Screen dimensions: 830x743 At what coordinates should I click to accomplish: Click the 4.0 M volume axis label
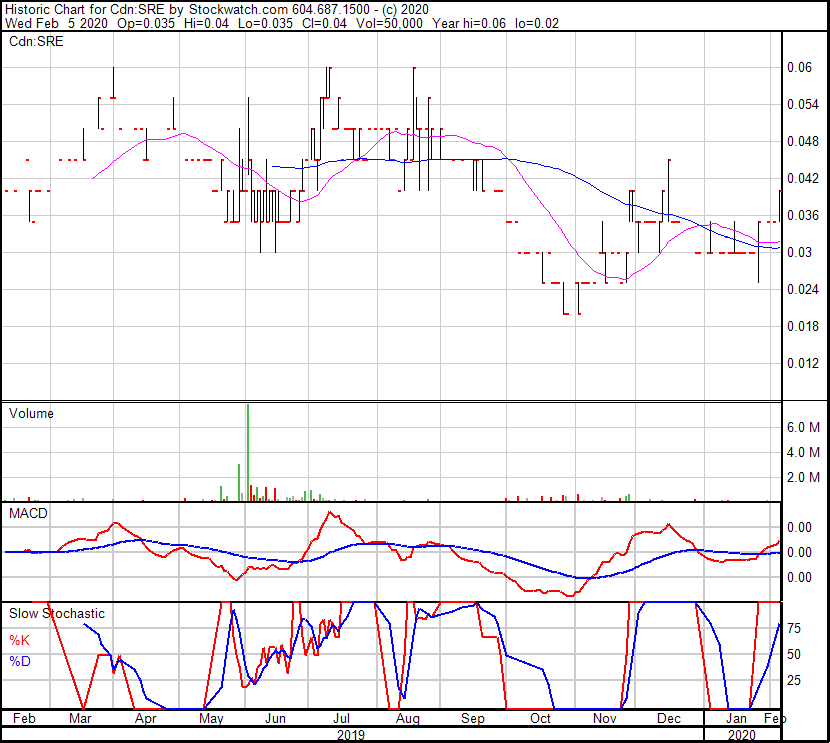click(x=803, y=452)
